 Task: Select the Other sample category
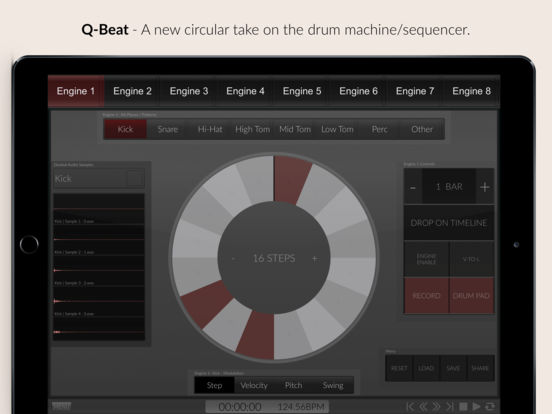(422, 129)
